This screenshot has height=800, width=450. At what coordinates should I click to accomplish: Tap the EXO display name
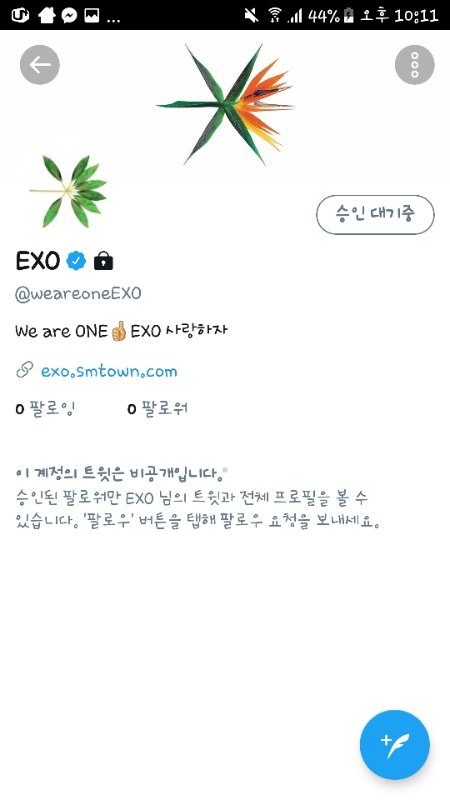pos(38,261)
